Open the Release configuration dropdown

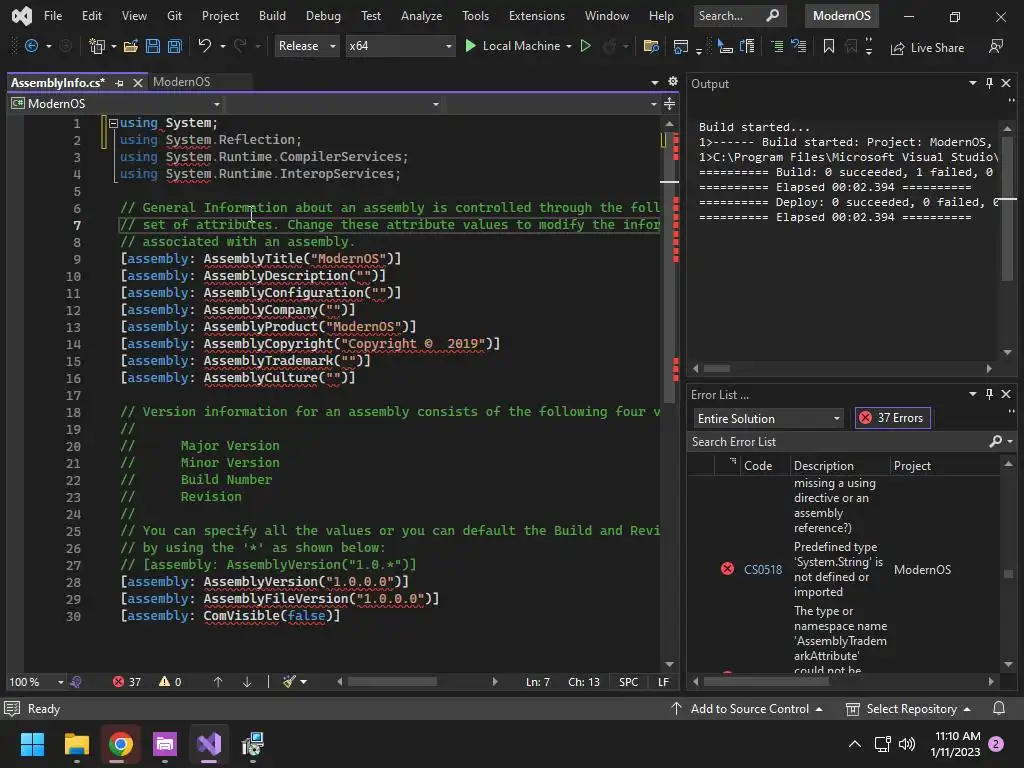(306, 46)
